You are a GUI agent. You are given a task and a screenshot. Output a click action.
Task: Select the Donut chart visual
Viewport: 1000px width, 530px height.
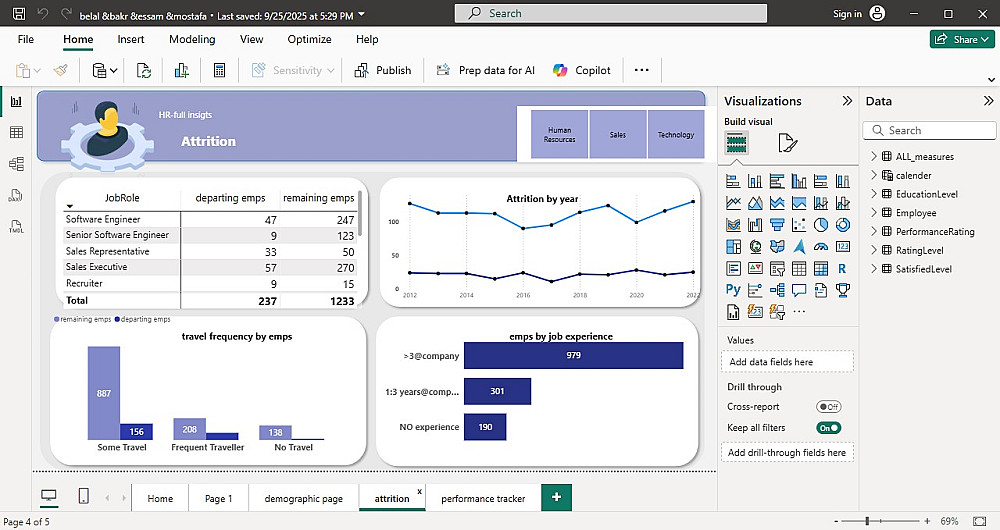842,225
